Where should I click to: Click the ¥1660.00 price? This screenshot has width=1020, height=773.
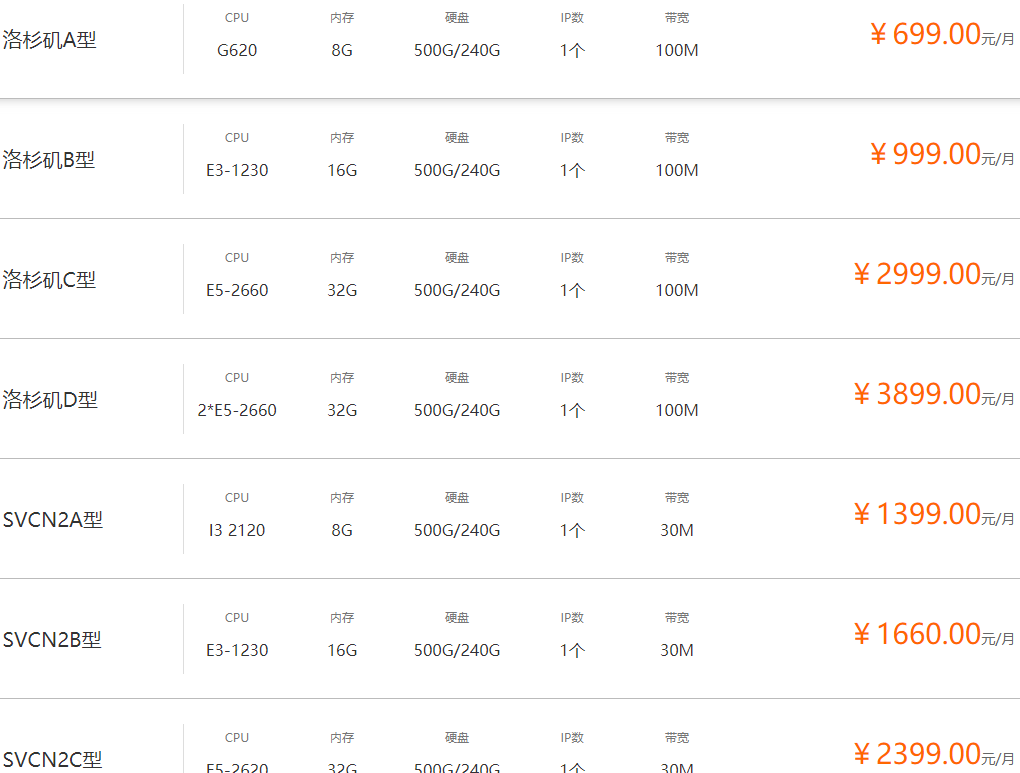918,635
